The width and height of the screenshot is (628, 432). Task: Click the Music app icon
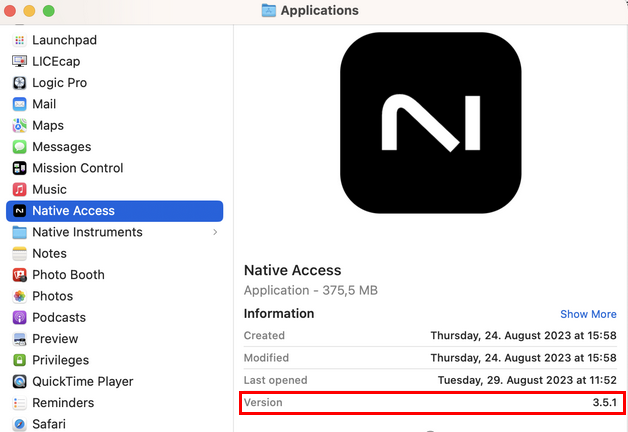(x=19, y=189)
